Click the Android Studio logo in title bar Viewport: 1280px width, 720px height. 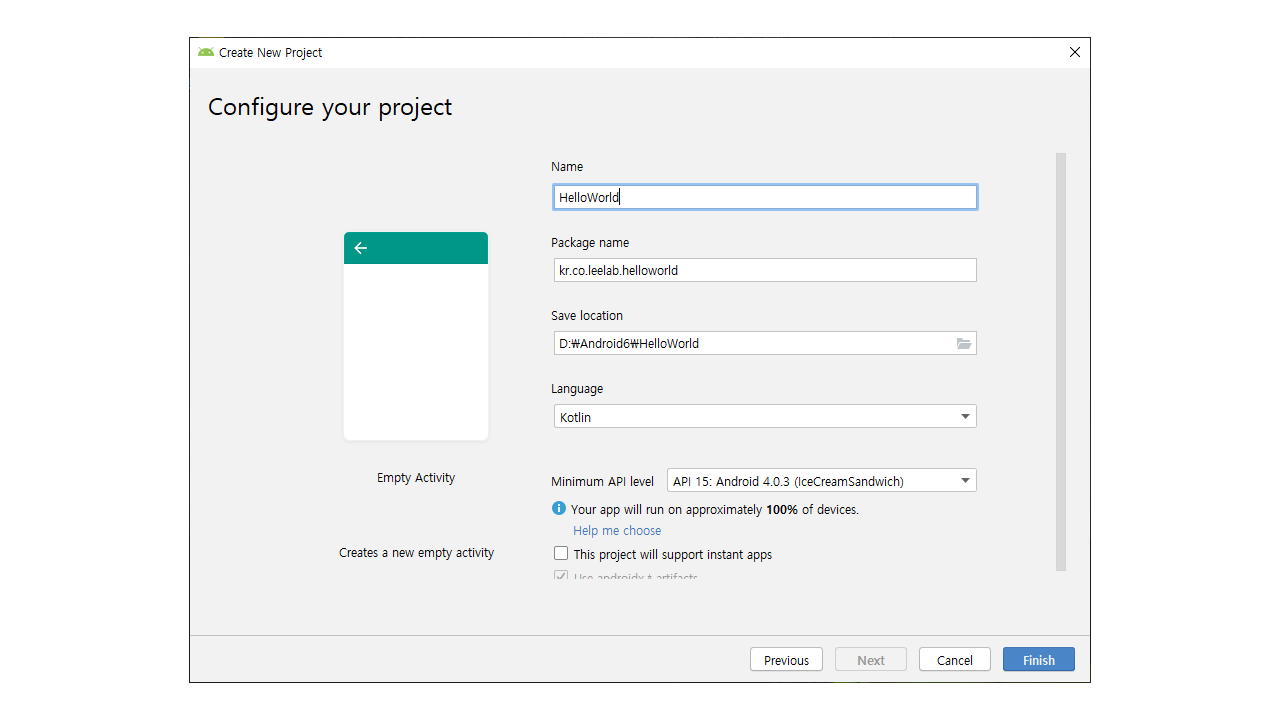coord(206,52)
